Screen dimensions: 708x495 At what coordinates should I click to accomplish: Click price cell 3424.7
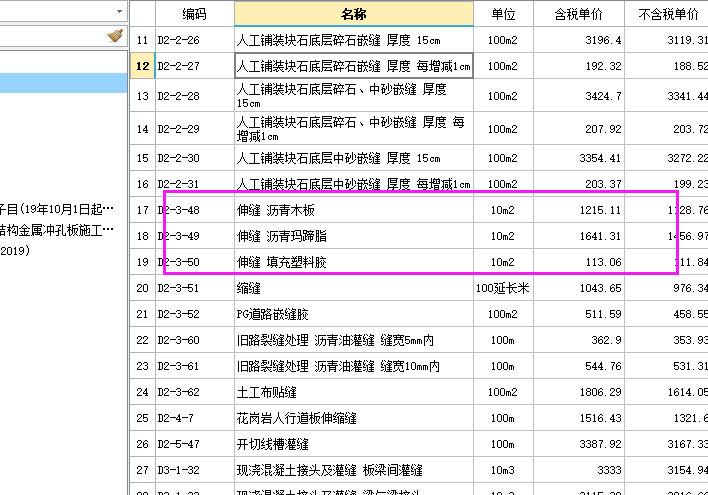click(x=578, y=96)
